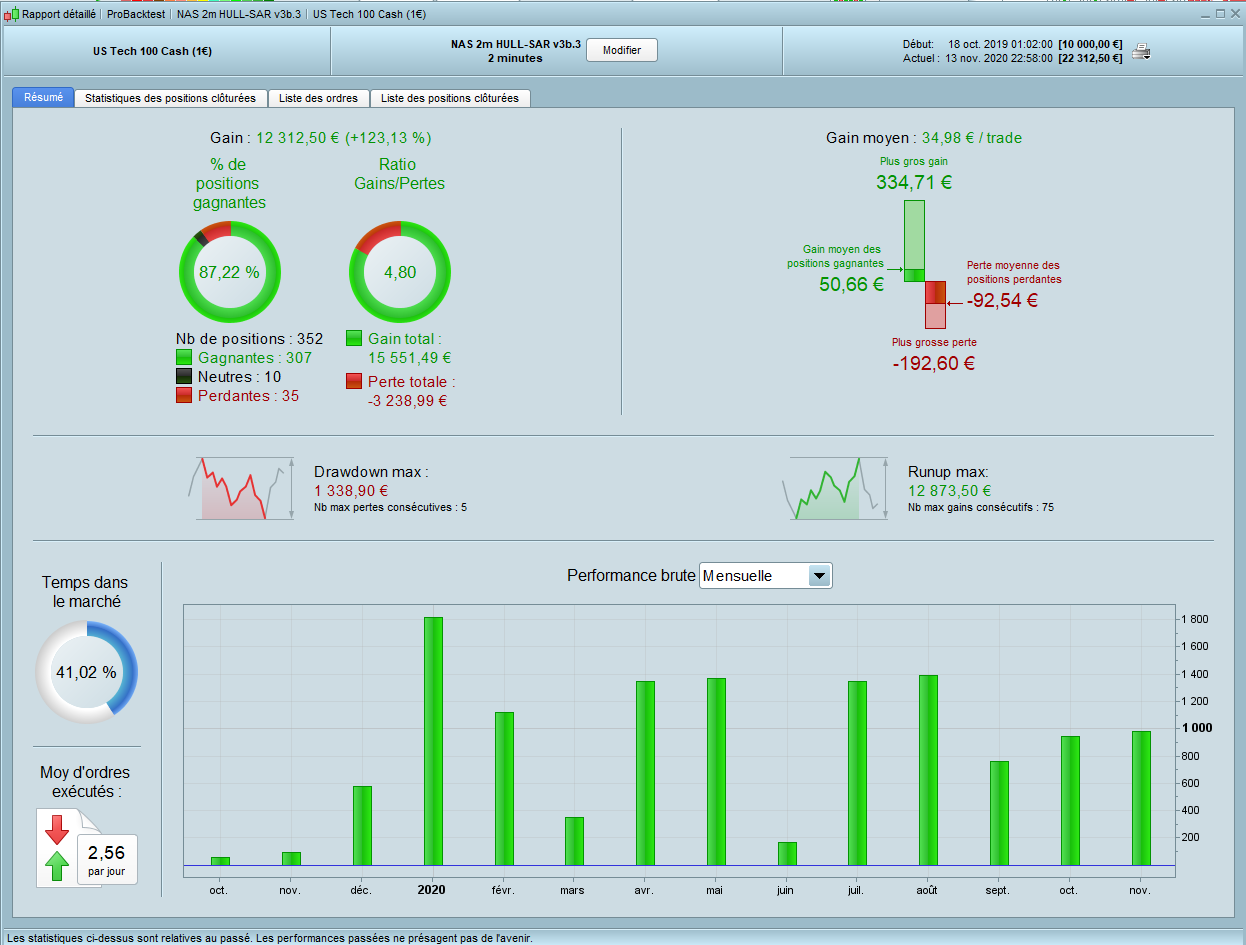Click the time in market donut chart

point(86,671)
